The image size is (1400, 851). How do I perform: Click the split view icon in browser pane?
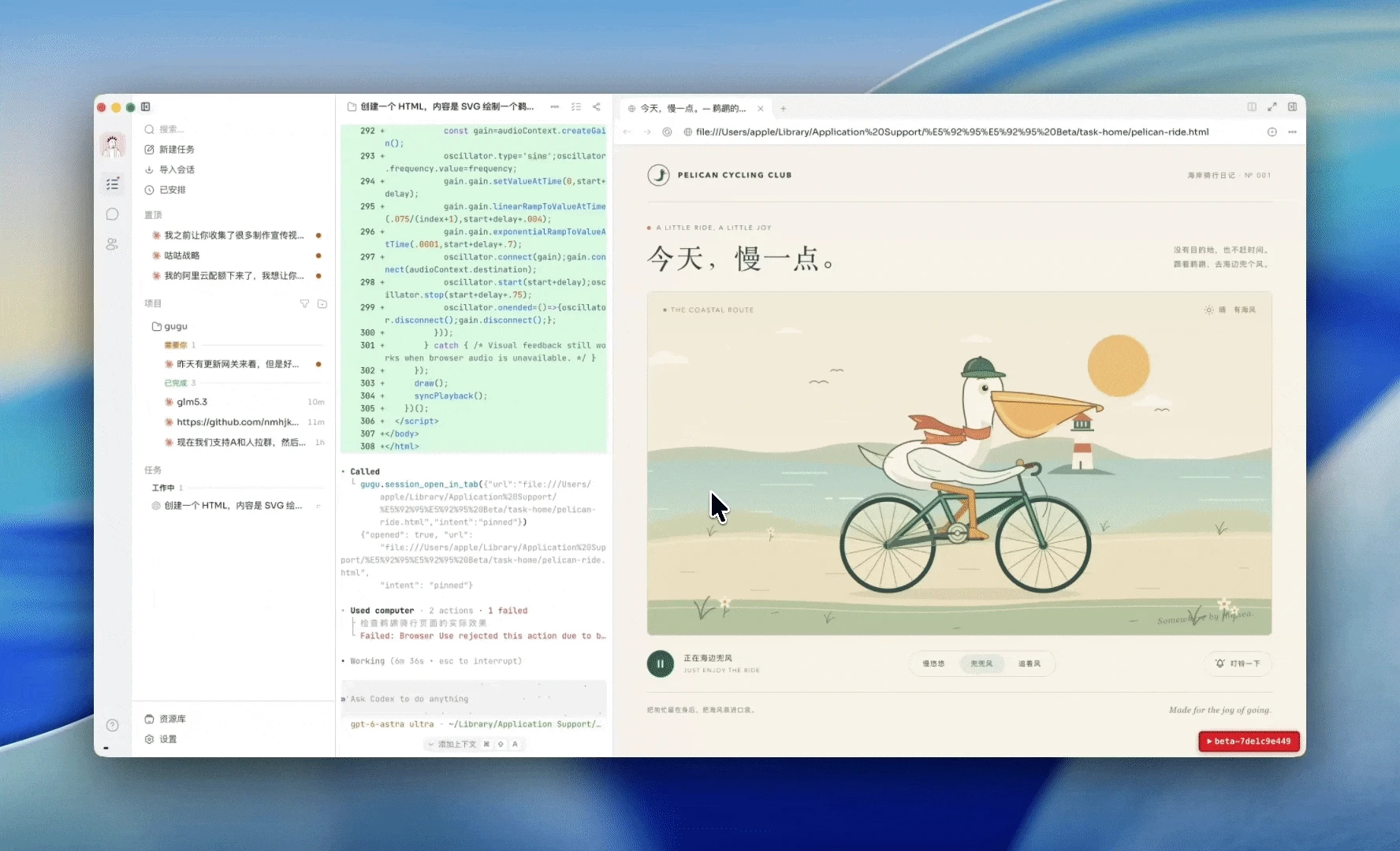pos(1252,107)
